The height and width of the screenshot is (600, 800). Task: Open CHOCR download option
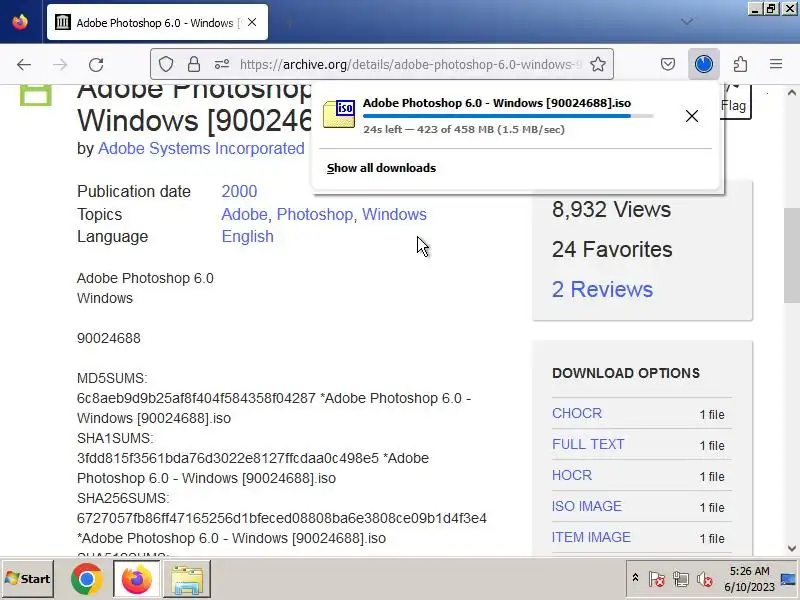pos(577,413)
